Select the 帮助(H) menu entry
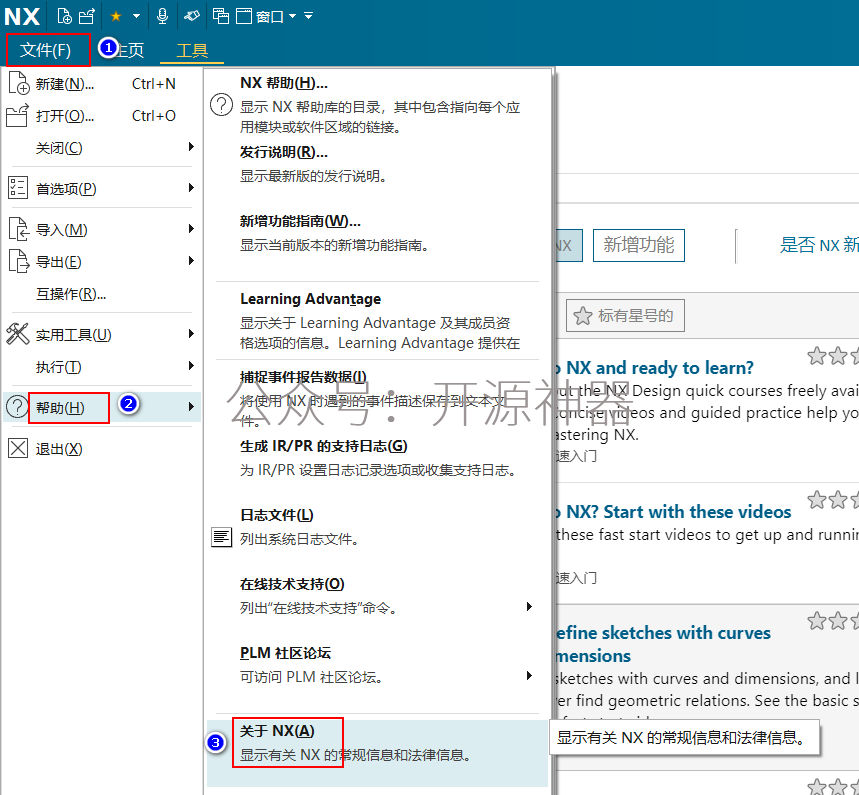Screen dimensions: 859x795 (101, 408)
